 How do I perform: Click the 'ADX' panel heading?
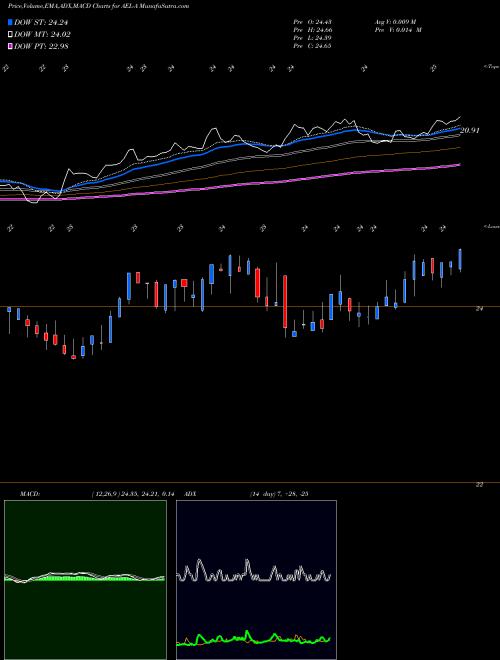click(x=191, y=494)
